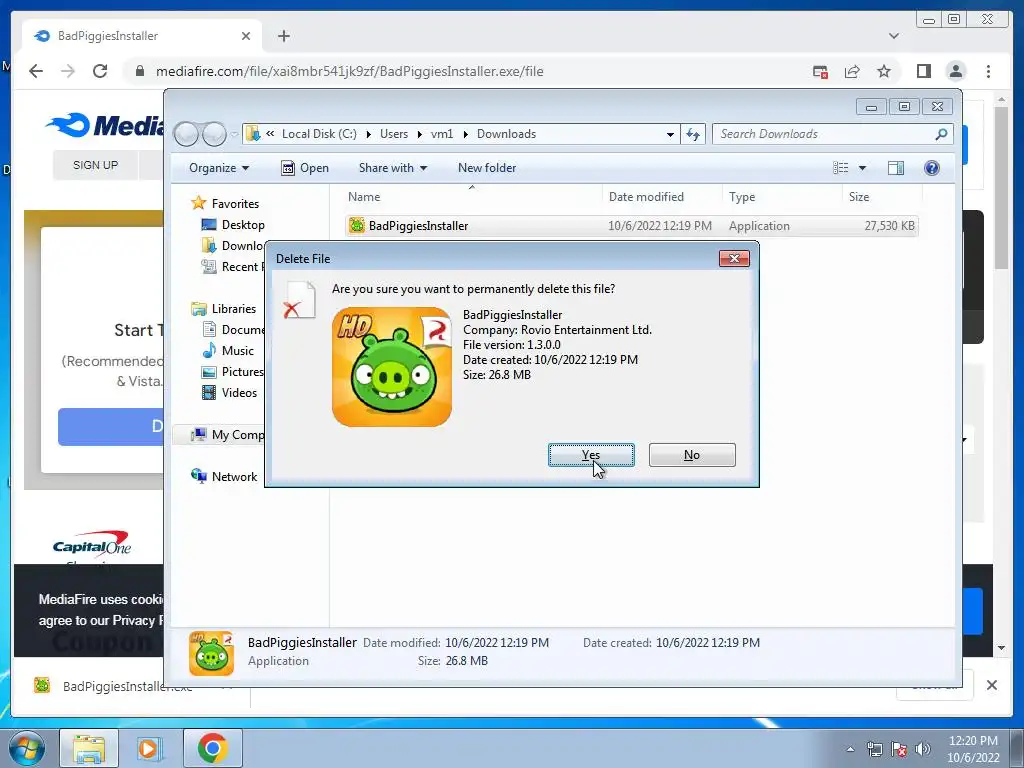This screenshot has height=768, width=1024.
Task: Click Local Disk (C:) in address path
Action: click(x=319, y=134)
